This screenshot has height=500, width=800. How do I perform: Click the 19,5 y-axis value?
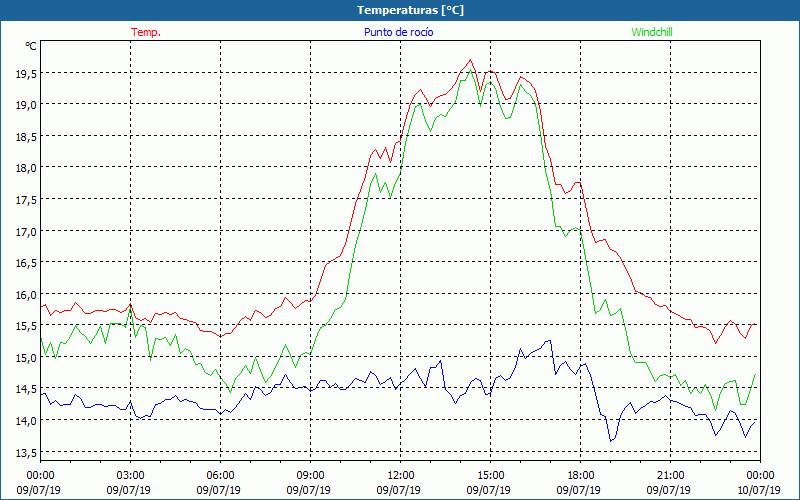point(26,74)
